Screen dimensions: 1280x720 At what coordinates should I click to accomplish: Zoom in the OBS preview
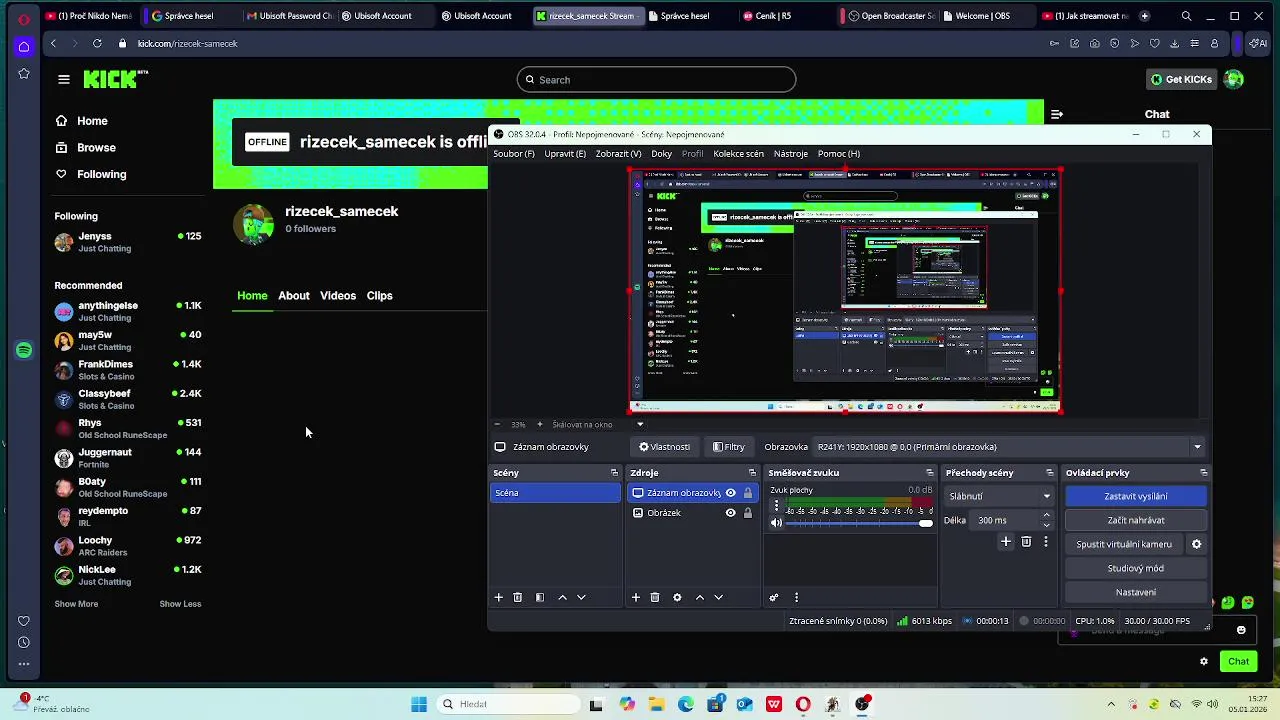click(x=540, y=424)
